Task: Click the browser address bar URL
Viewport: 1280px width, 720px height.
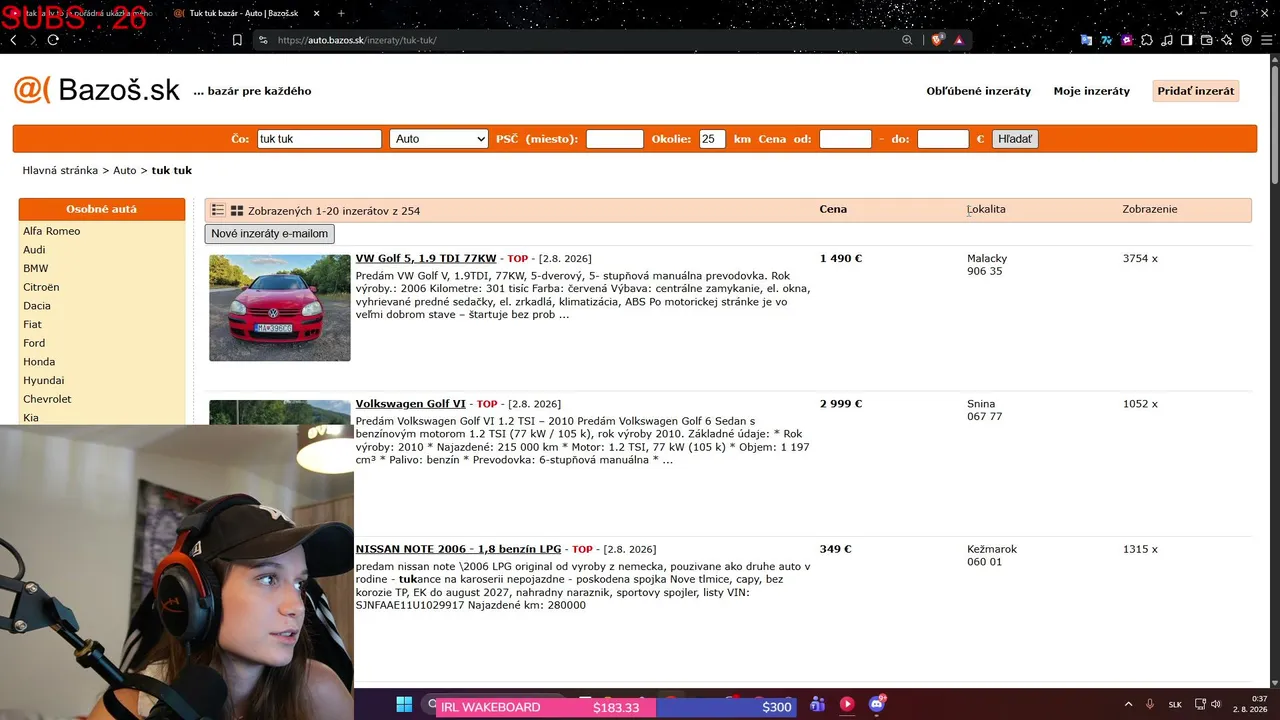Action: [x=357, y=40]
